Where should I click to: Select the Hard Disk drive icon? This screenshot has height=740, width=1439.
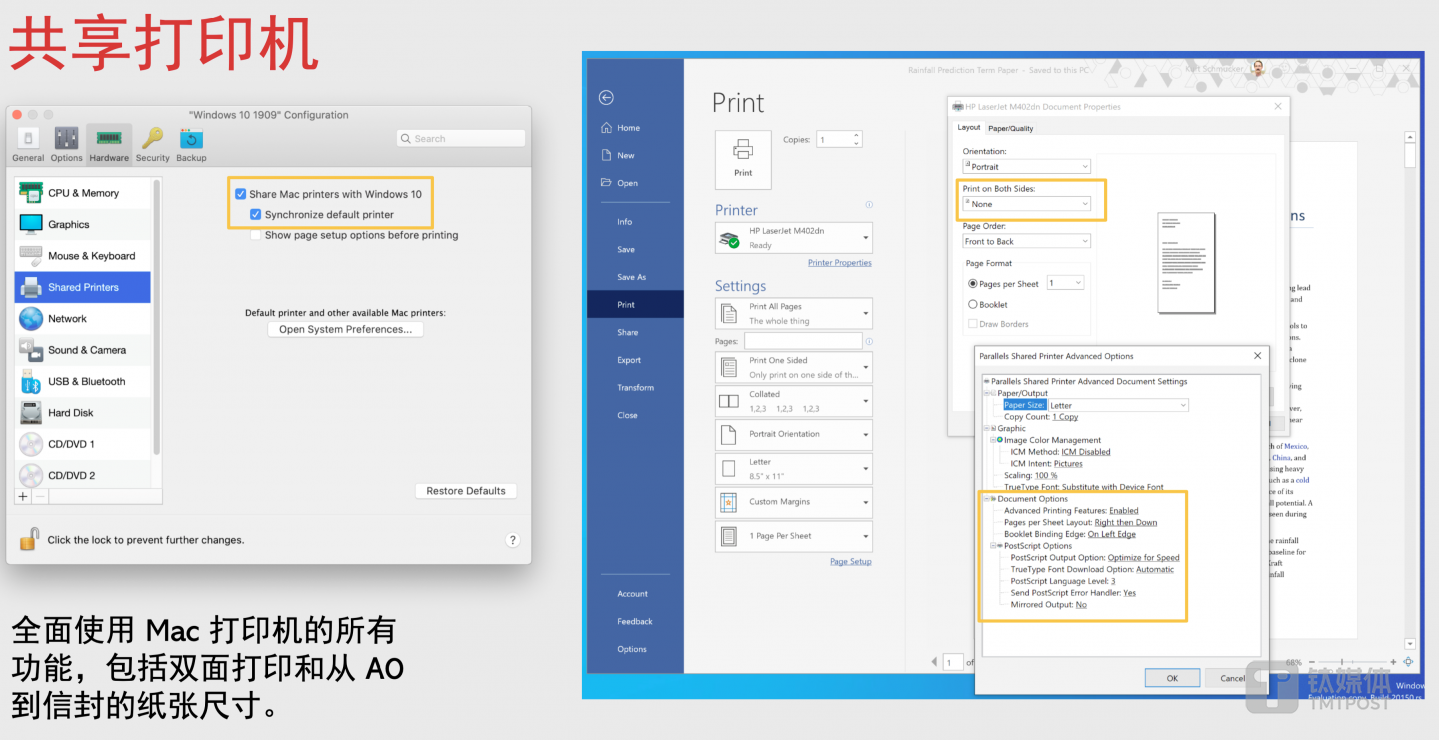(x=31, y=413)
